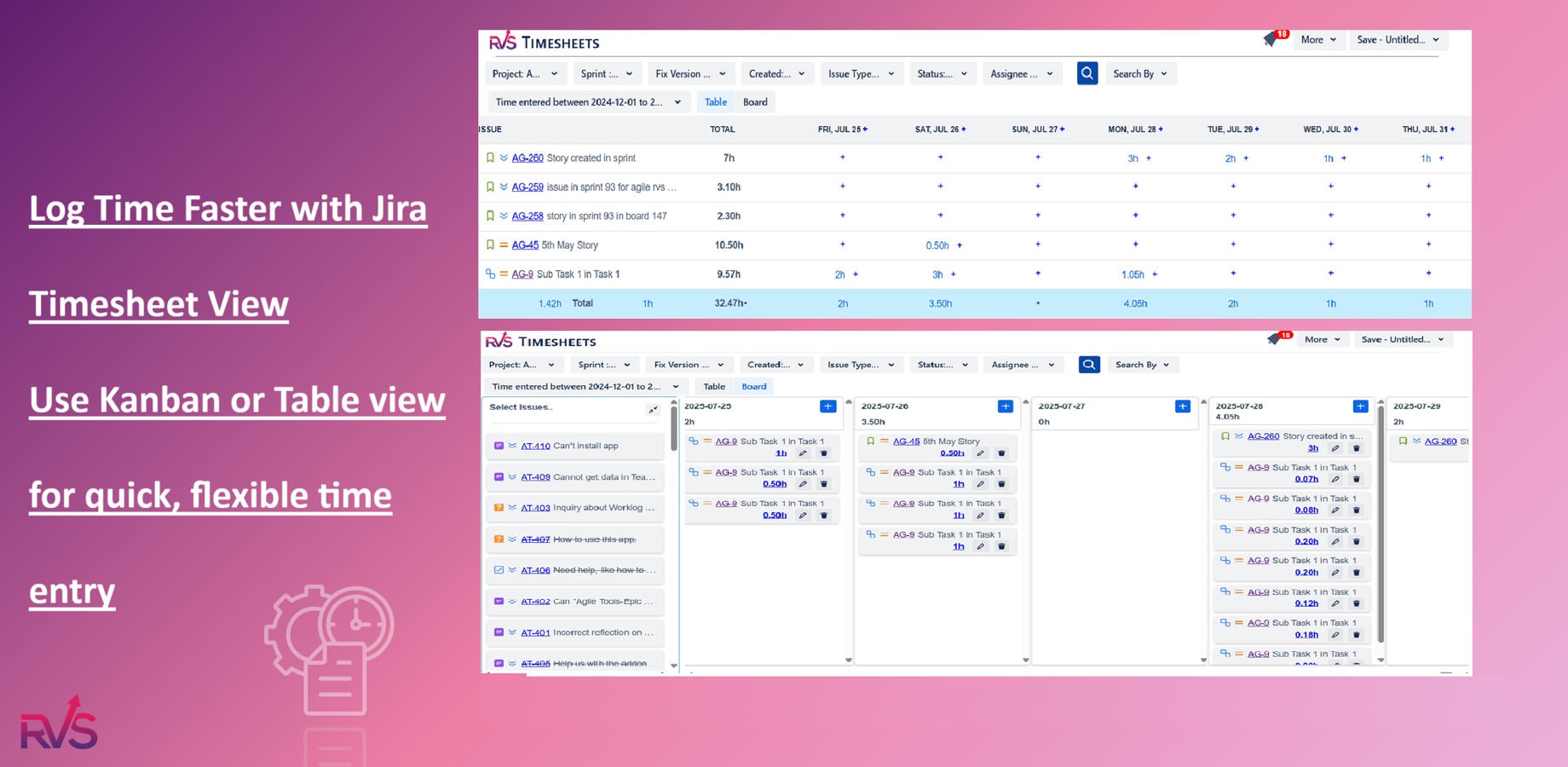The height and width of the screenshot is (767, 1568).
Task: Open the More menu
Action: (x=1318, y=39)
